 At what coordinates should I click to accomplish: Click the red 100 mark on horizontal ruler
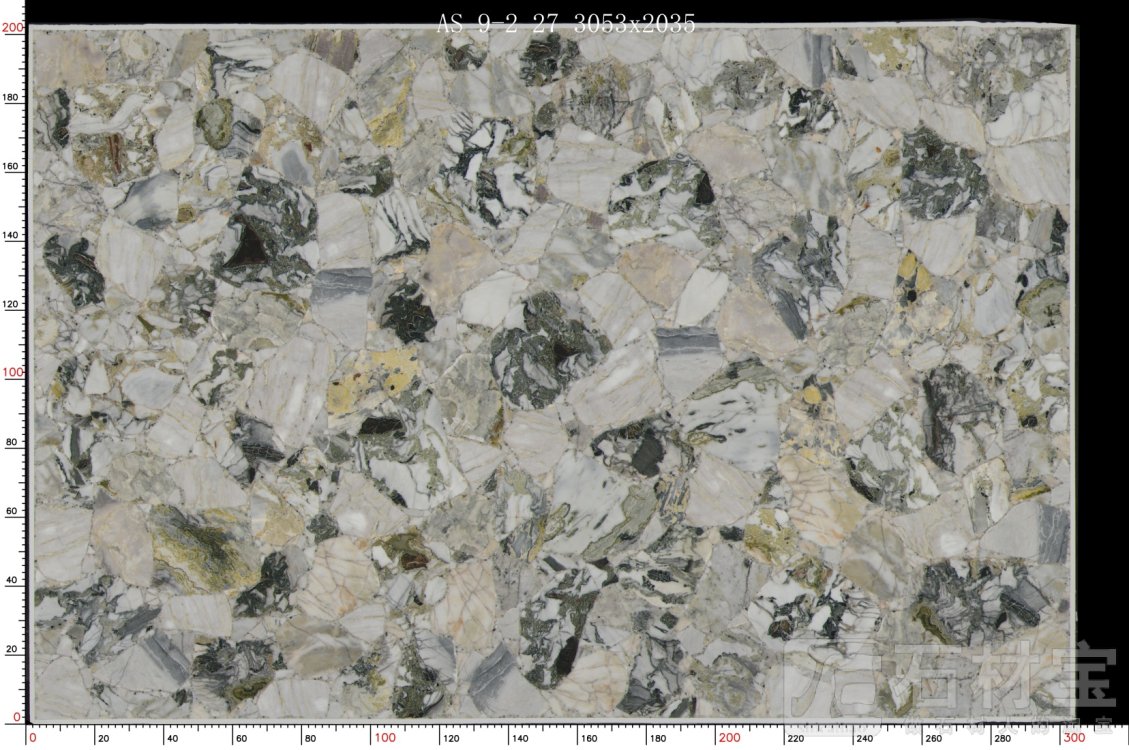(x=385, y=738)
